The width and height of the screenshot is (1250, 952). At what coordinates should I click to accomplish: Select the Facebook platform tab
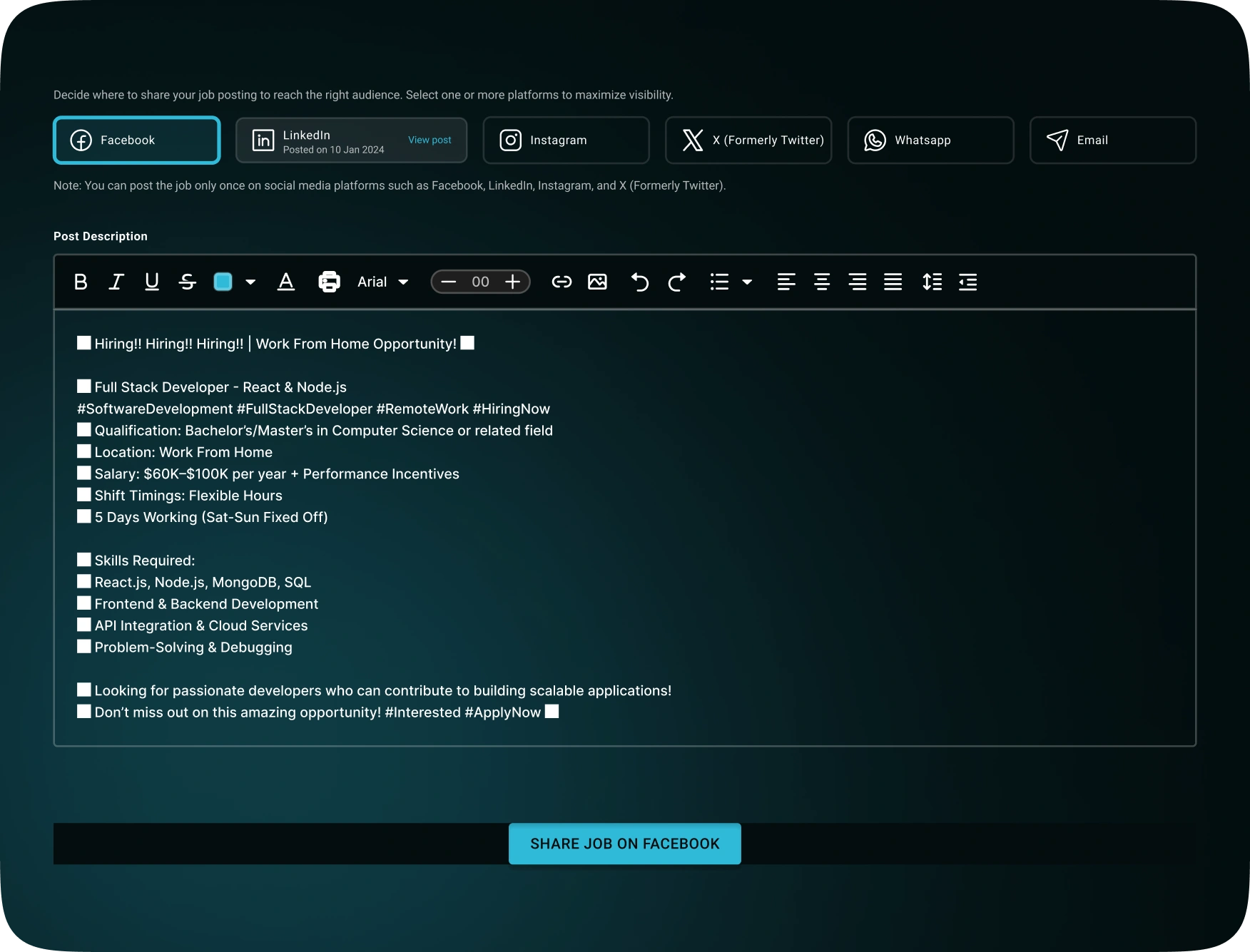pyautogui.click(x=136, y=140)
